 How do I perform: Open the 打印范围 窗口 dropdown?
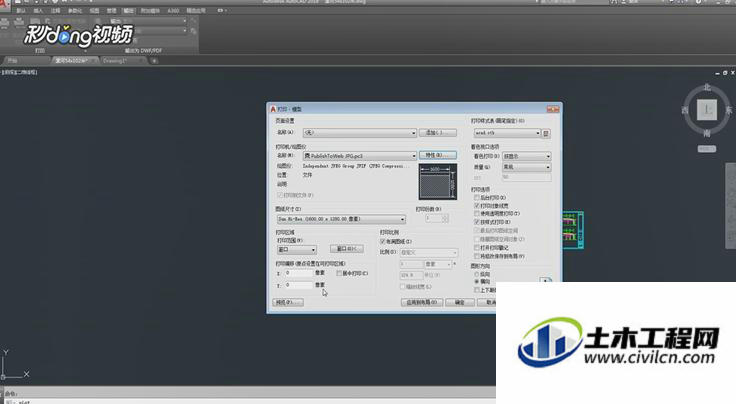(x=297, y=250)
